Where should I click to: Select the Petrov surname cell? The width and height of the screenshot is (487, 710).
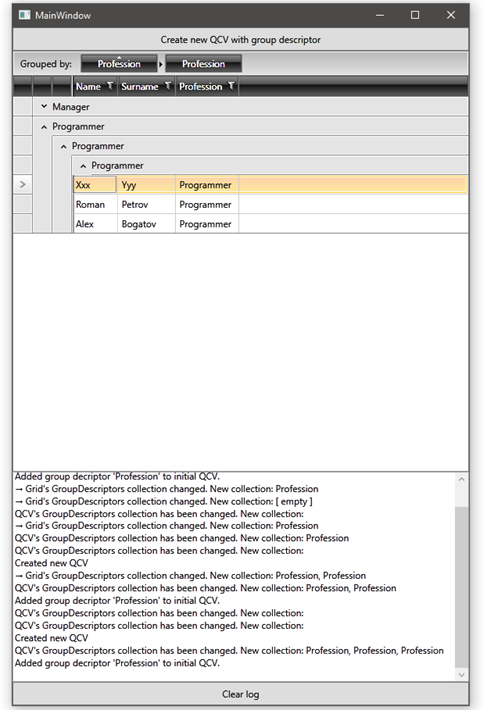(146, 204)
